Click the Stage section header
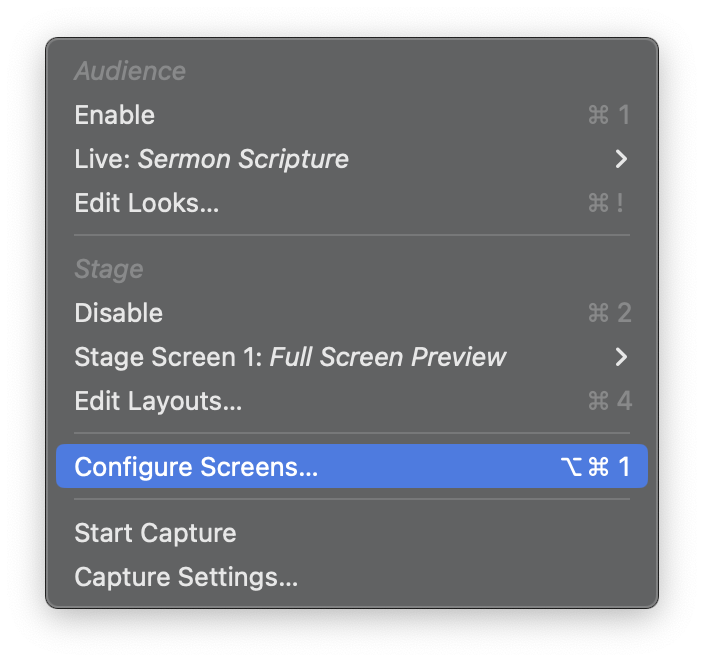 point(109,269)
